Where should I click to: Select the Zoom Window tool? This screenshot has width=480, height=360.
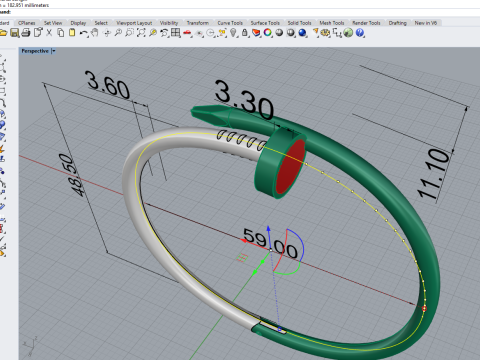pyautogui.click(x=130, y=33)
